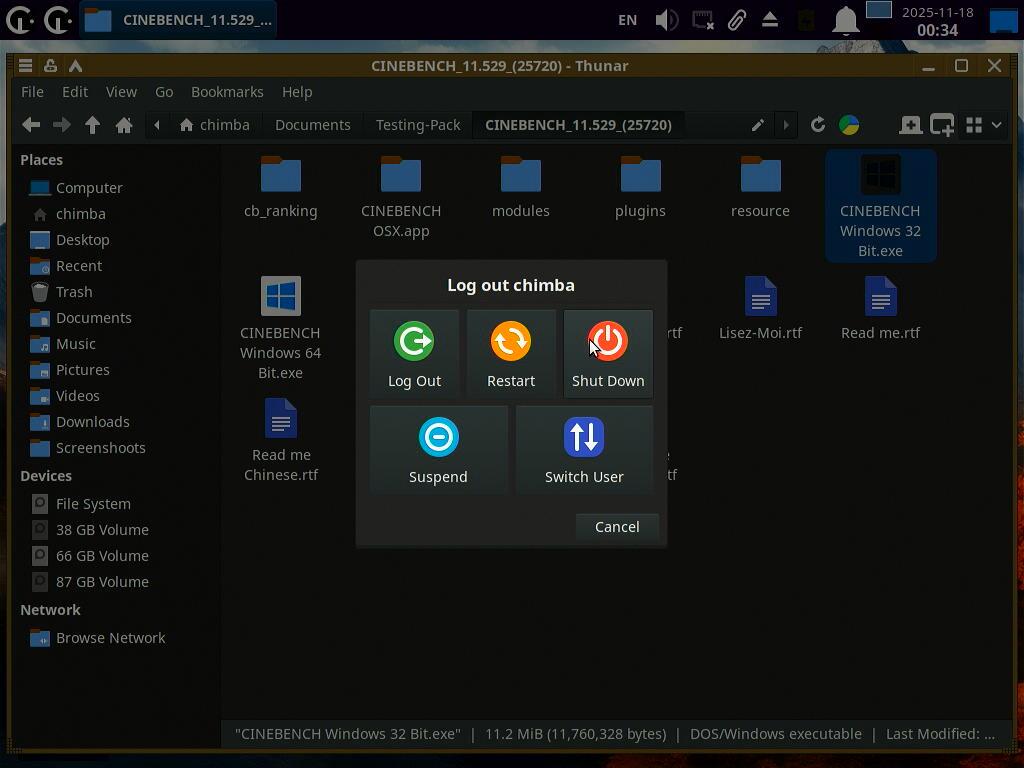Click the edit path pencil icon
Viewport: 1024px width, 768px height.
click(x=758, y=125)
